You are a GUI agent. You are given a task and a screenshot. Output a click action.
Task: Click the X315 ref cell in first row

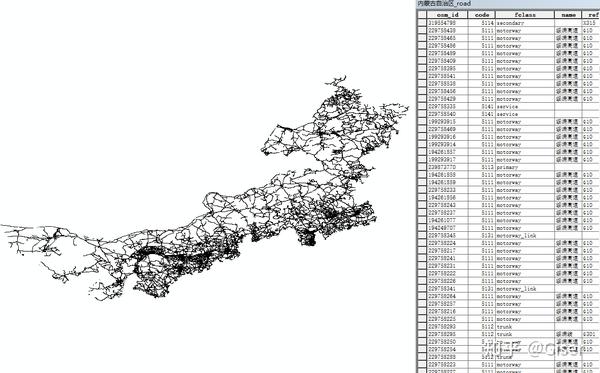pyautogui.click(x=591, y=23)
